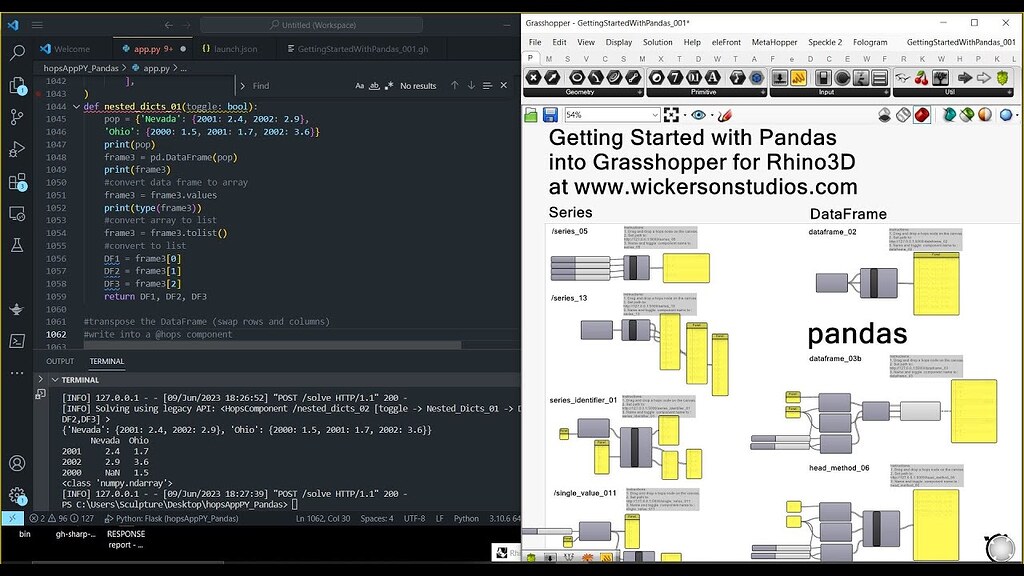Open a Grasshopper file with the folder icon
Image resolution: width=1024 pixels, height=576 pixels.
pyautogui.click(x=530, y=115)
